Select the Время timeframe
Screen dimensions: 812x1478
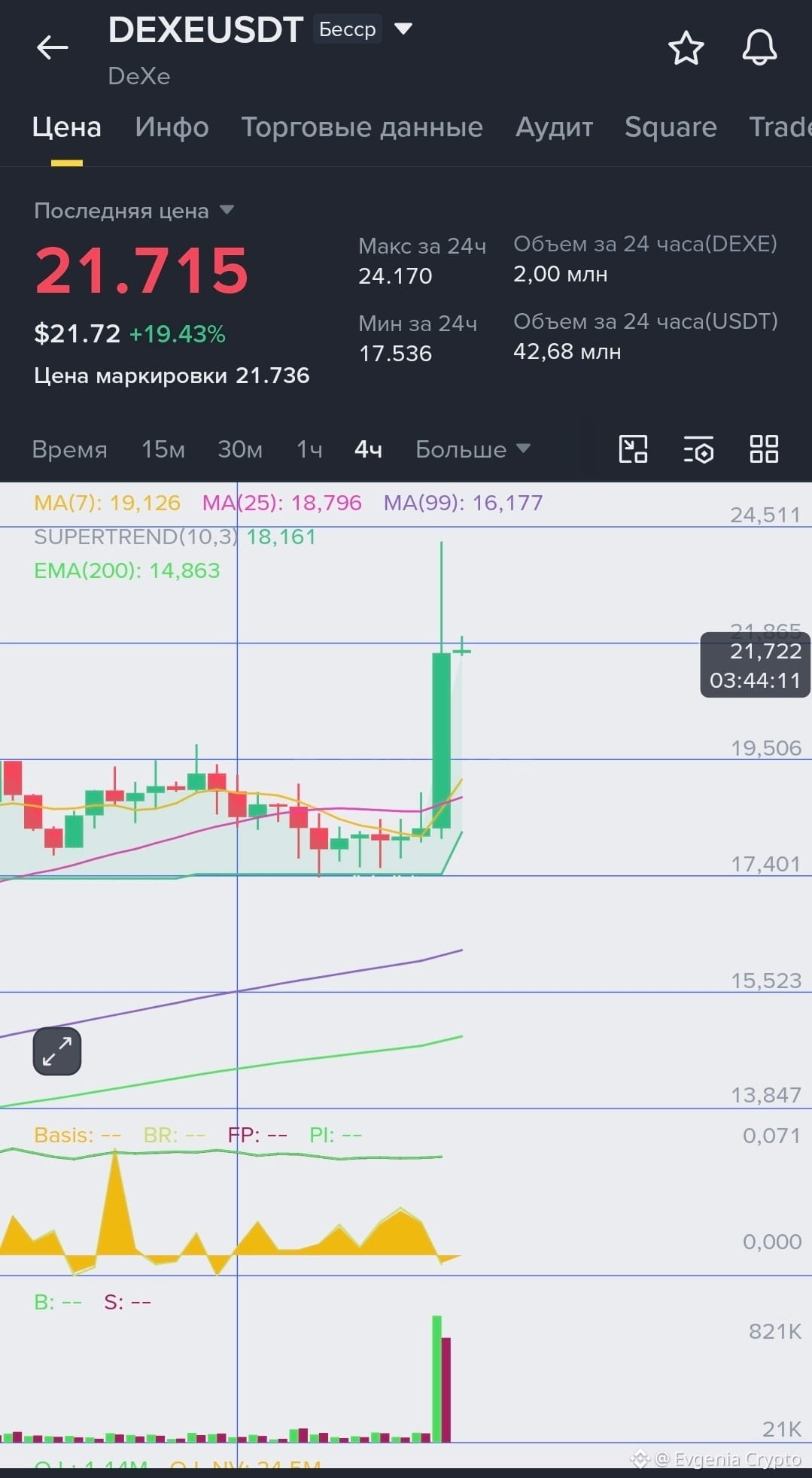[x=69, y=449]
